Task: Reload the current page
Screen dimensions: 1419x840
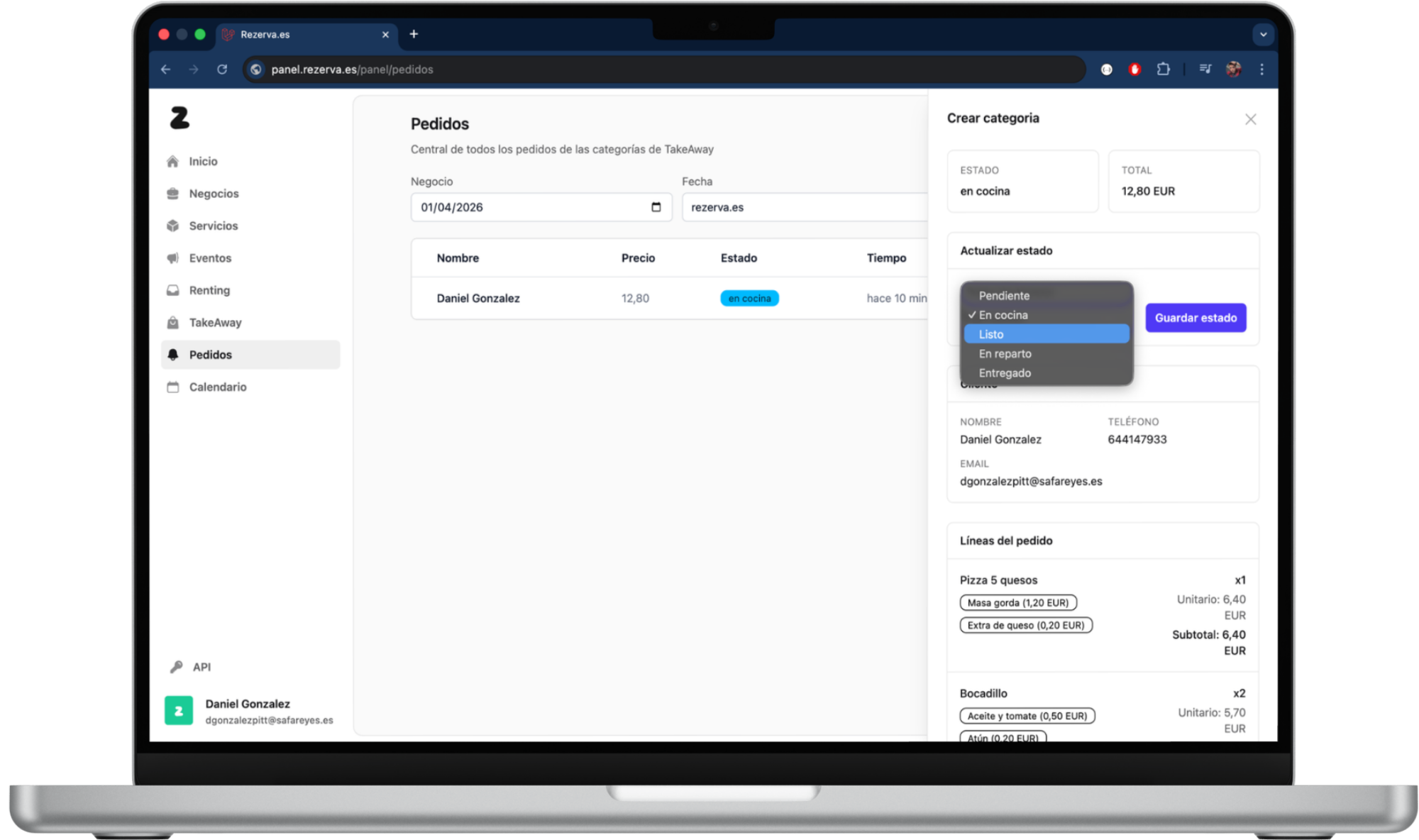Action: pos(222,70)
